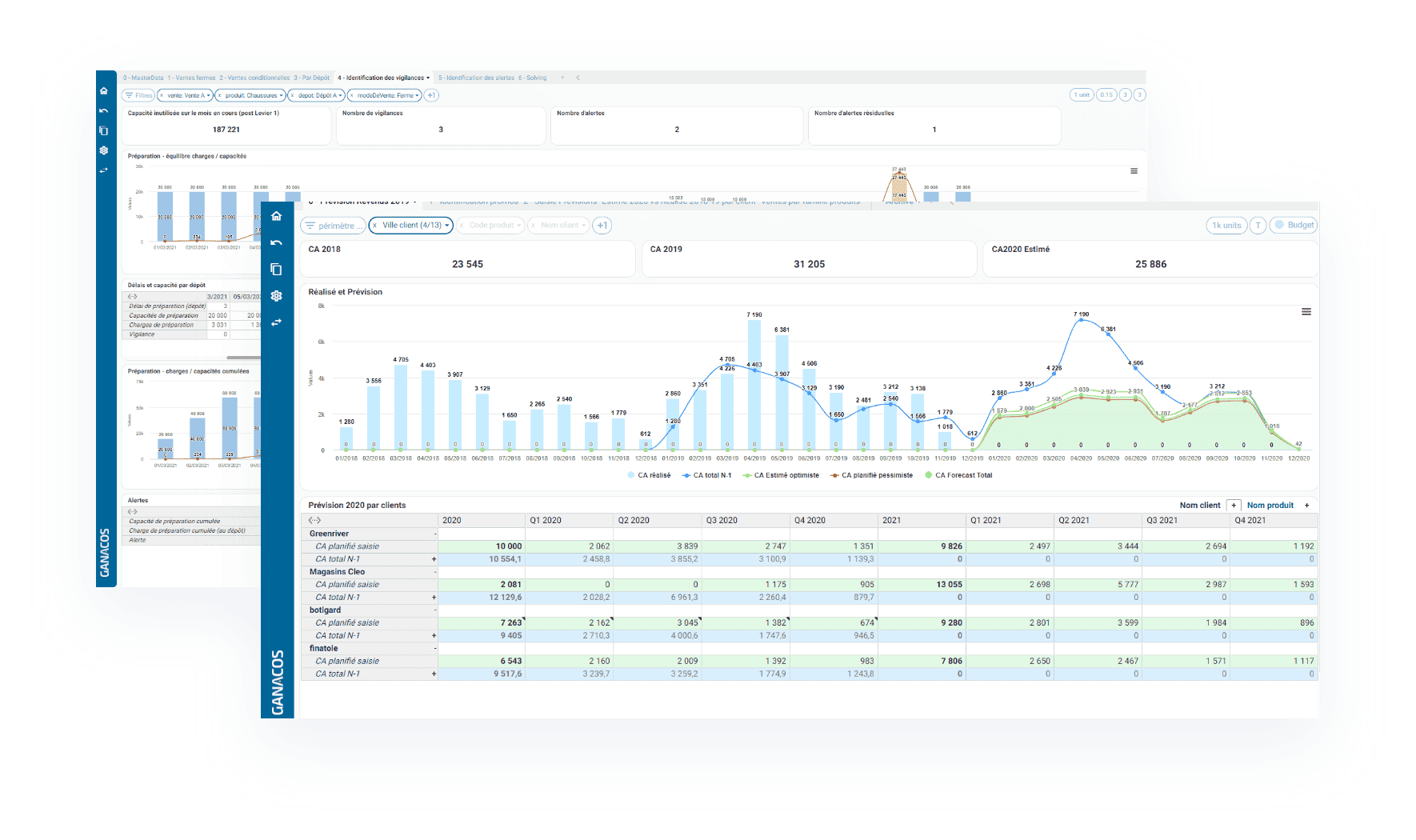This screenshot has width=1416, height=840.
Task: Remove the vente: Vente A filter x
Action: pyautogui.click(x=162, y=95)
